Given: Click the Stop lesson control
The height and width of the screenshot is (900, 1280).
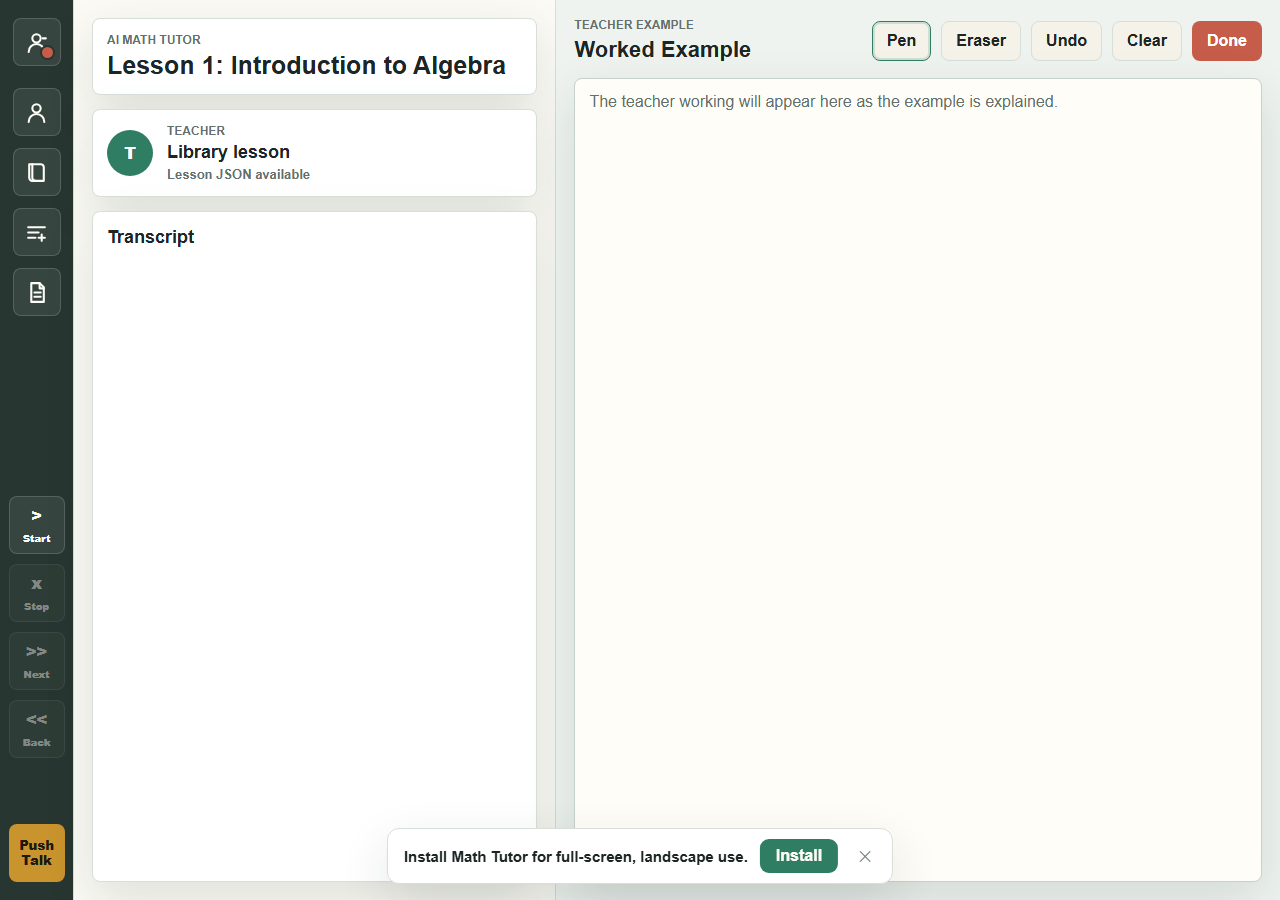Looking at the screenshot, I should pos(37,593).
